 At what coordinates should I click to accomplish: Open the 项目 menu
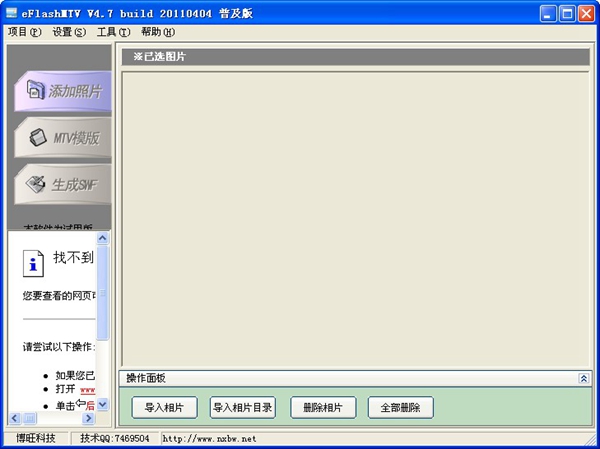[25, 32]
